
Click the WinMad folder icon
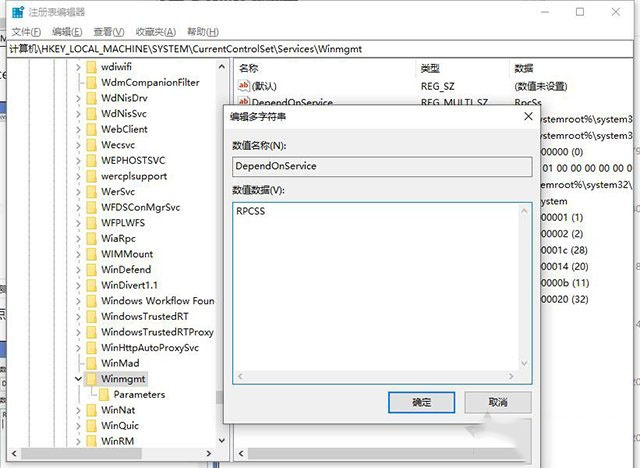pyautogui.click(x=91, y=363)
